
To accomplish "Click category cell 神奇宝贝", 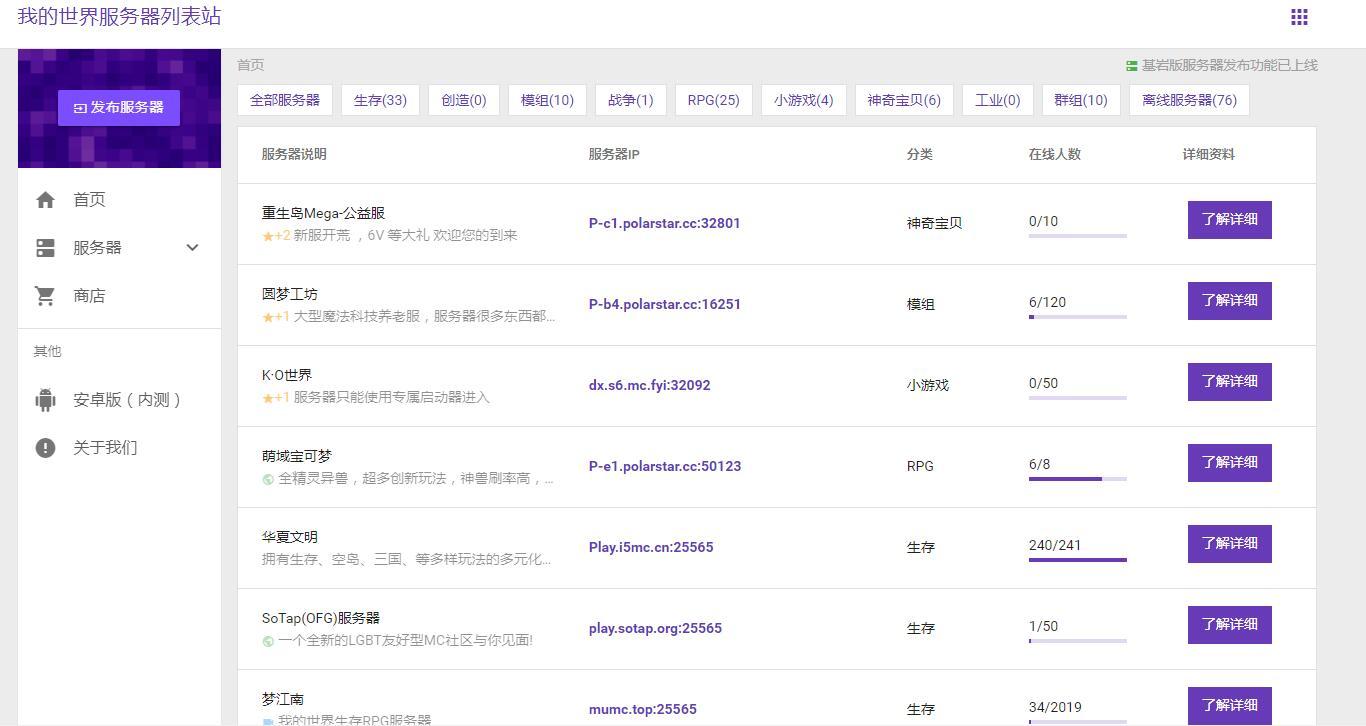I will [934, 224].
